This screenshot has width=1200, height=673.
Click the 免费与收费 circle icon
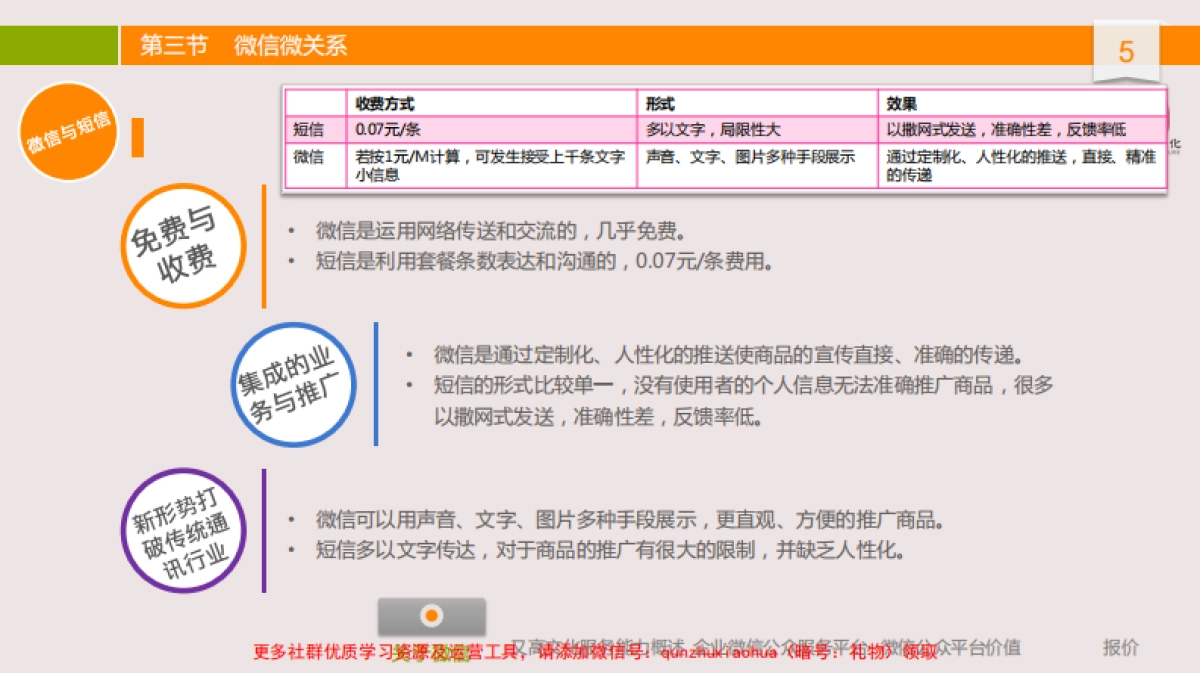point(183,244)
